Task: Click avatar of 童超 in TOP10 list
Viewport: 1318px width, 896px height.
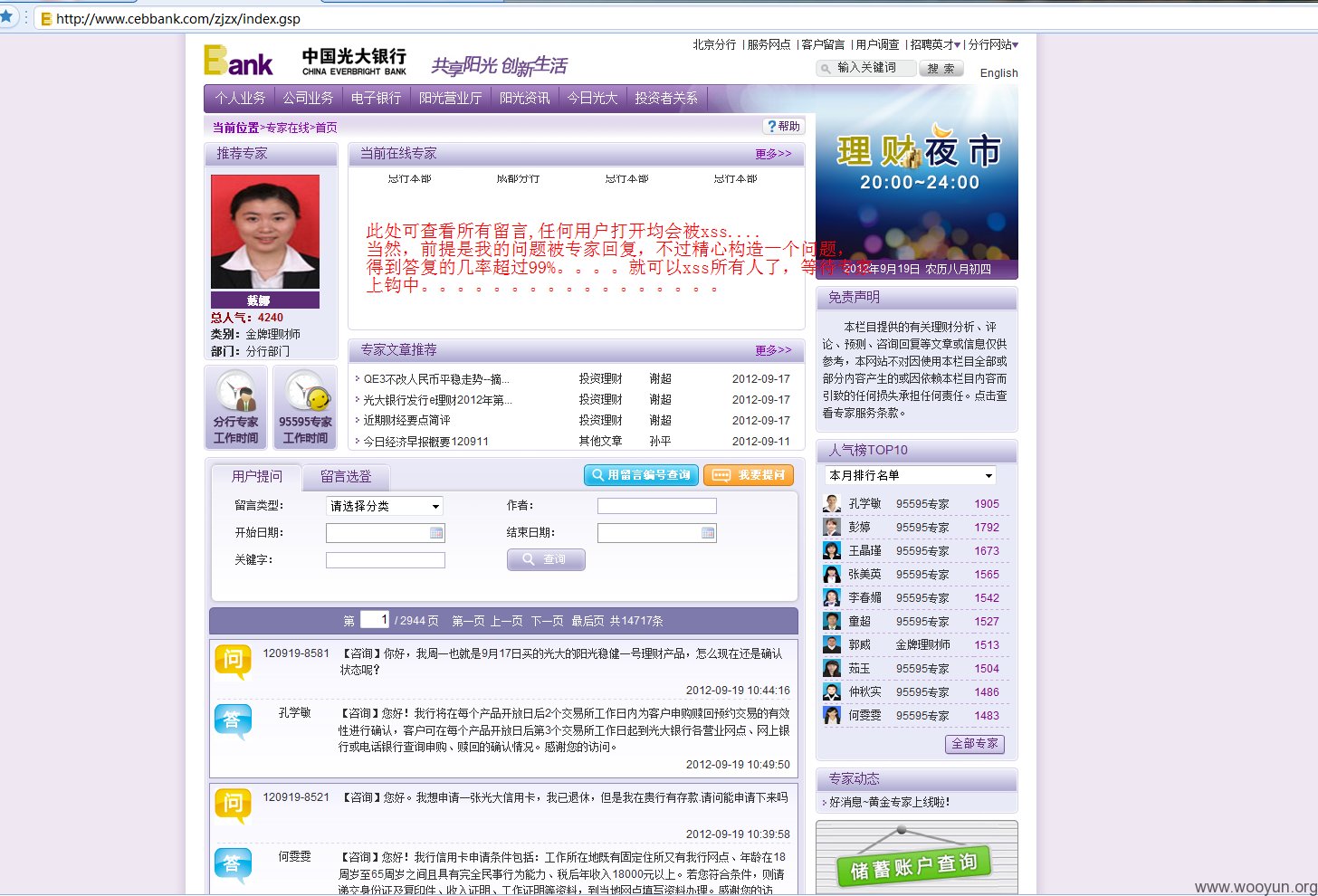Action: pos(832,622)
